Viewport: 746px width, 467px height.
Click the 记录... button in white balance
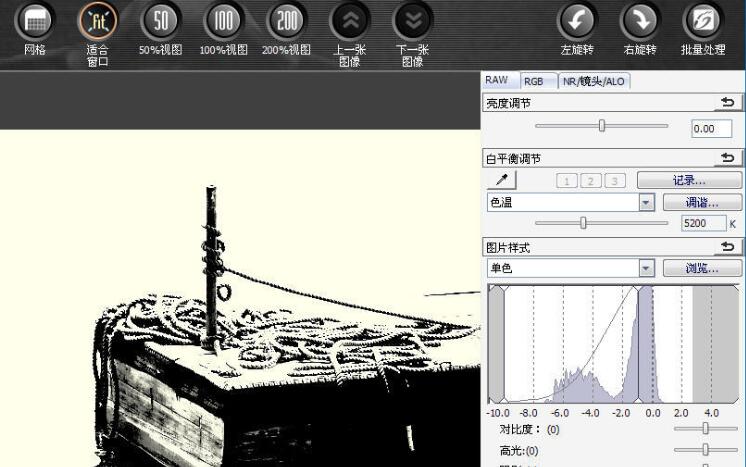pyautogui.click(x=689, y=180)
